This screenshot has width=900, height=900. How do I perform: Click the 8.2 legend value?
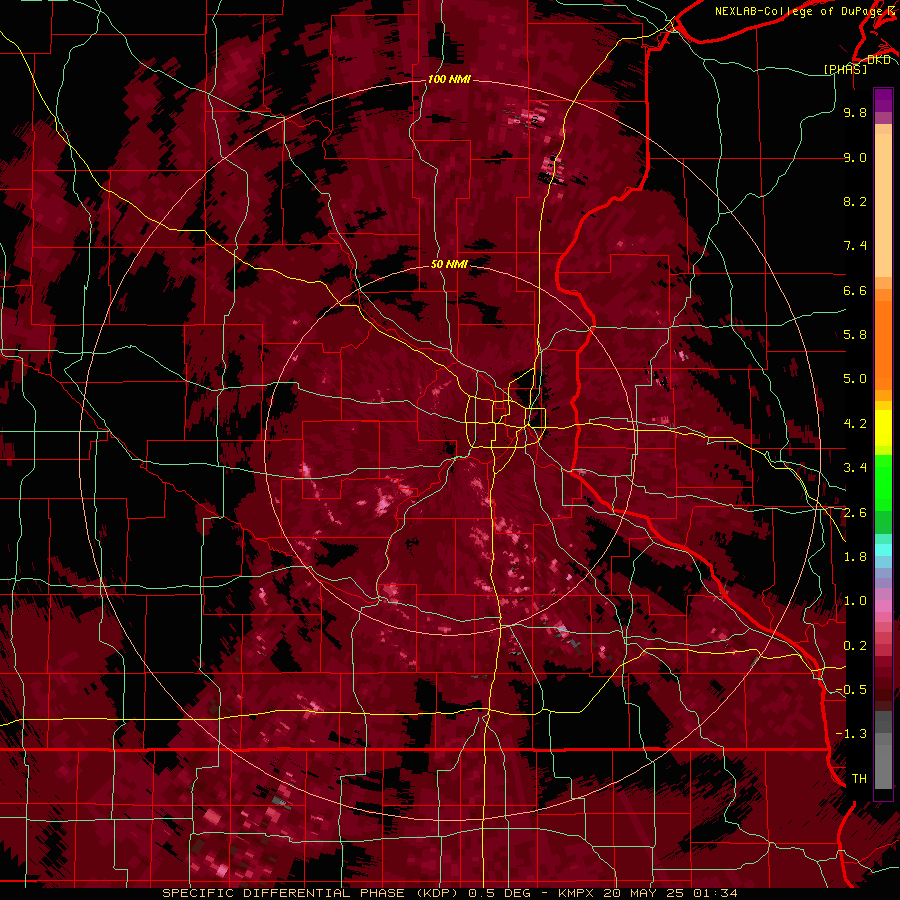[855, 201]
